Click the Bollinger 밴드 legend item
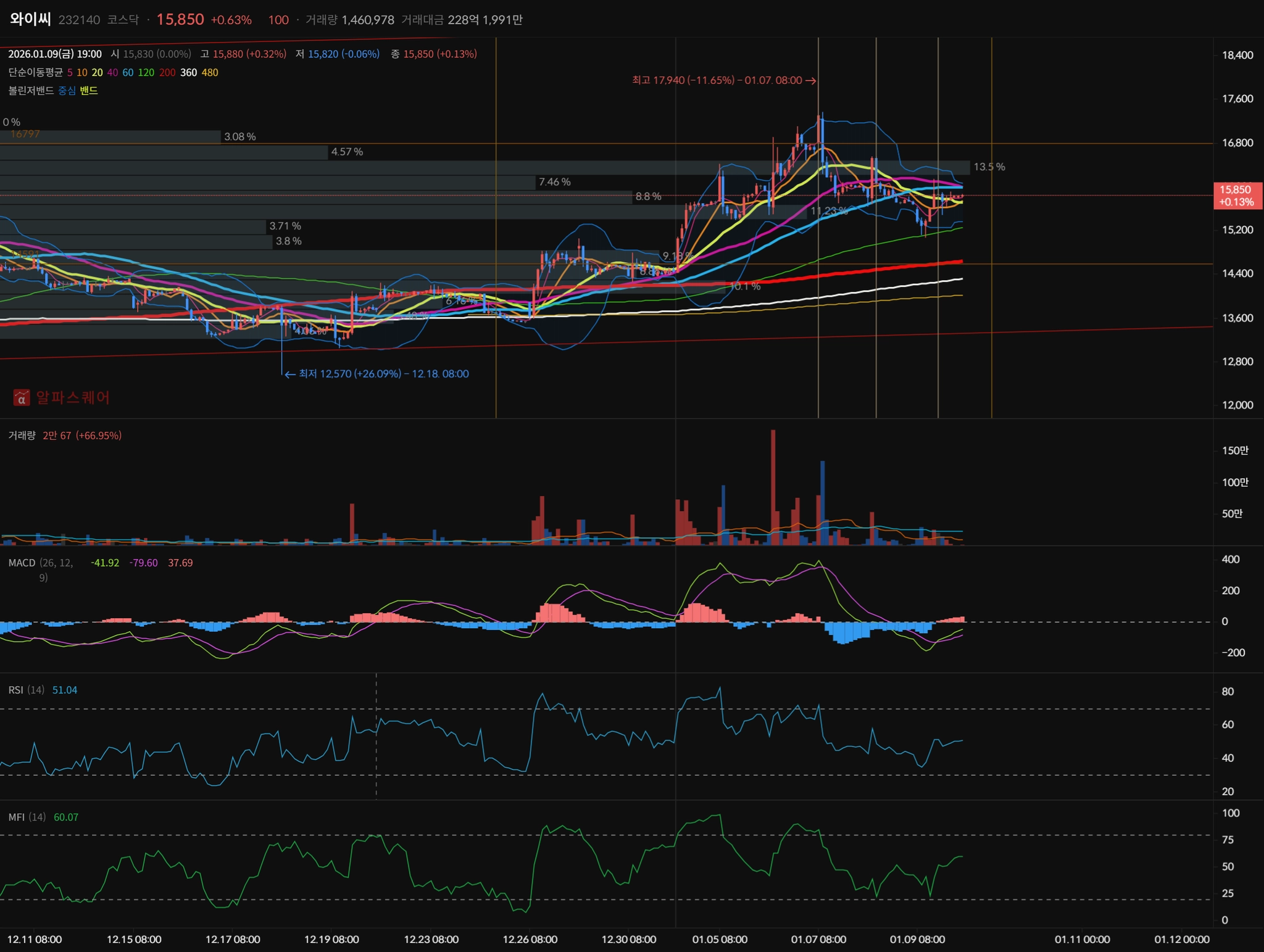Viewport: 1264px width, 952px height. click(x=89, y=91)
